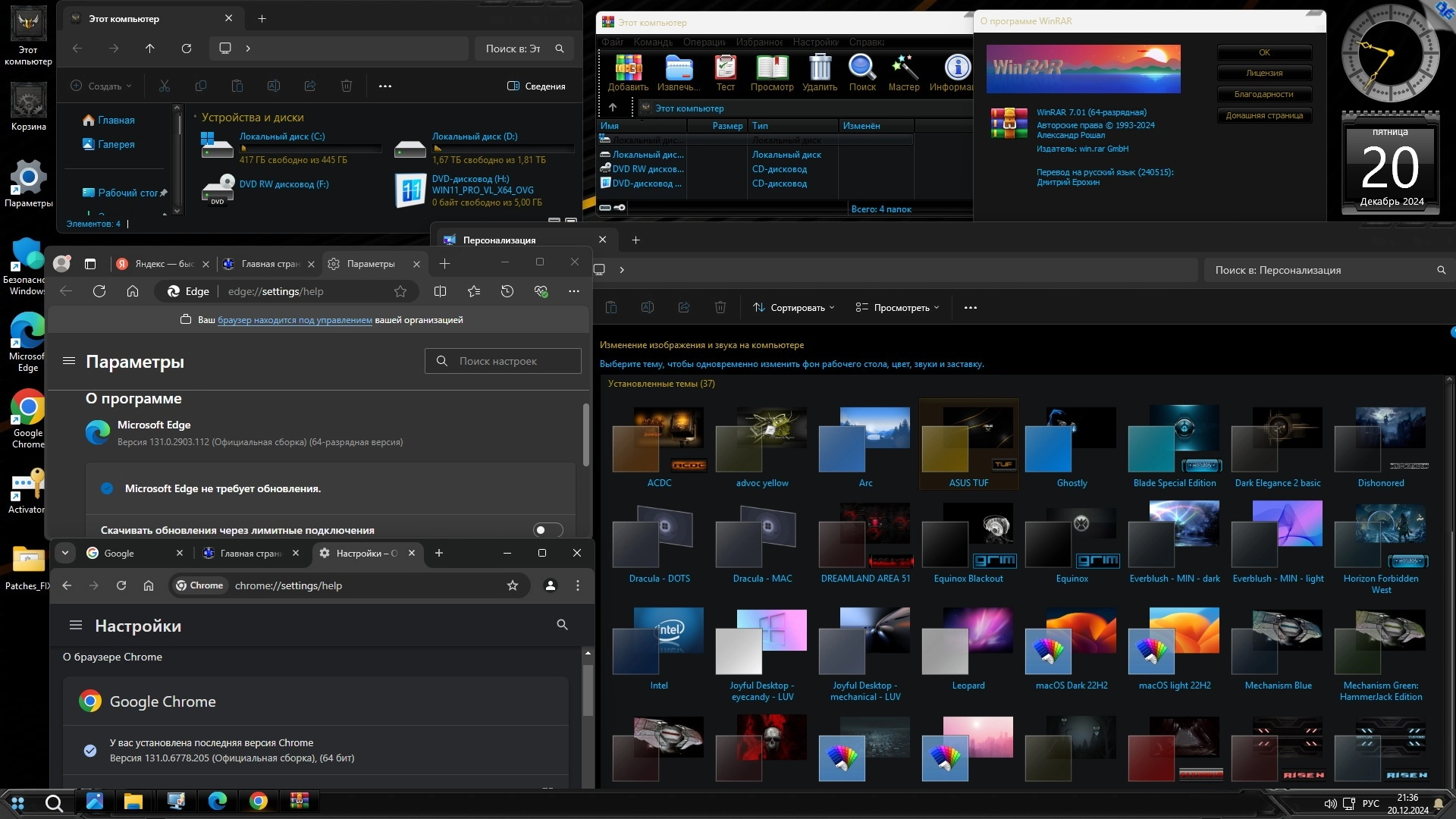Screen dimensions: 1456x819
Task: Open Команды menu in WinRAR
Action: tap(653, 42)
